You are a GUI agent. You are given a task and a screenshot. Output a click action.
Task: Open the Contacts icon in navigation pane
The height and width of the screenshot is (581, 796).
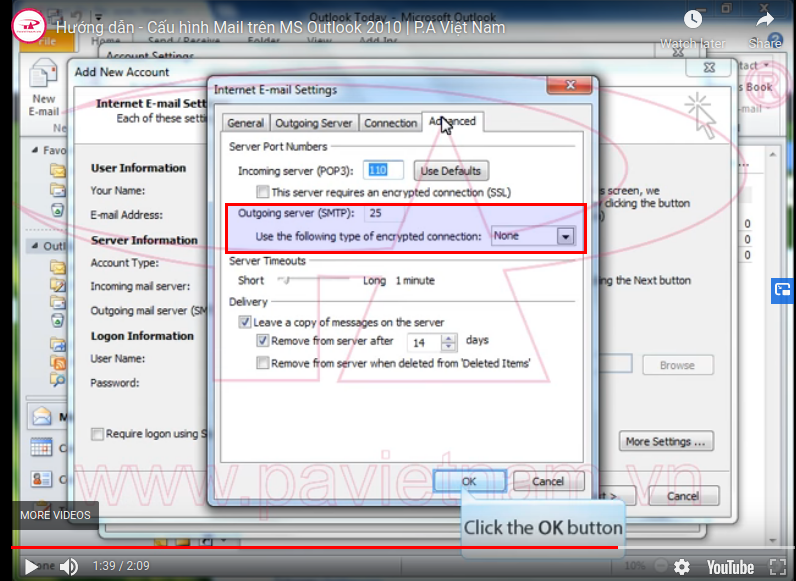click(x=42, y=479)
